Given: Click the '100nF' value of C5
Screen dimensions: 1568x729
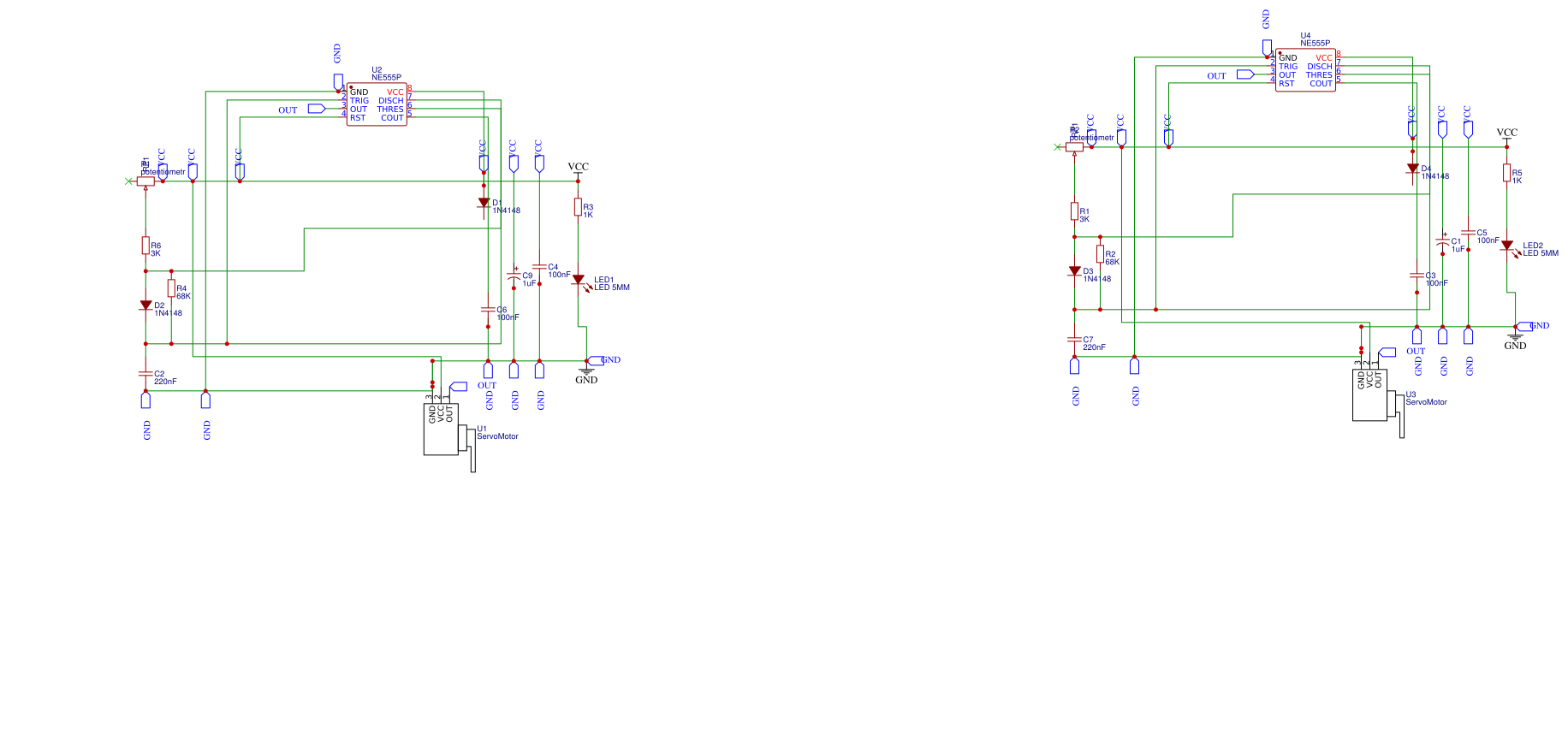Looking at the screenshot, I should pyautogui.click(x=1488, y=240).
